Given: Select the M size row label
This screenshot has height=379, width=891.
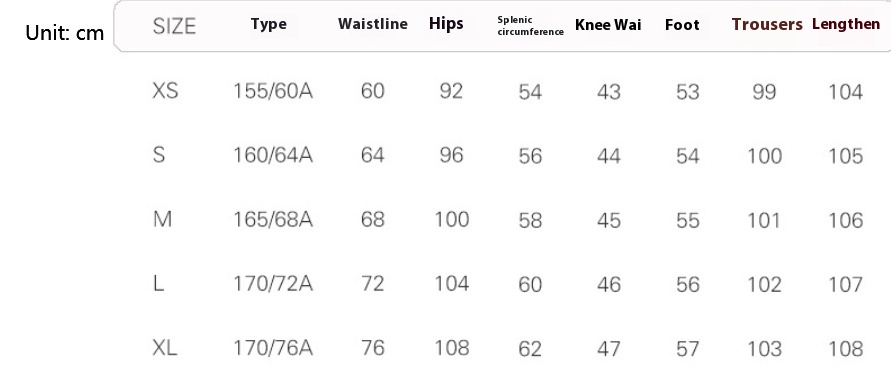Looking at the screenshot, I should pyautogui.click(x=163, y=219).
